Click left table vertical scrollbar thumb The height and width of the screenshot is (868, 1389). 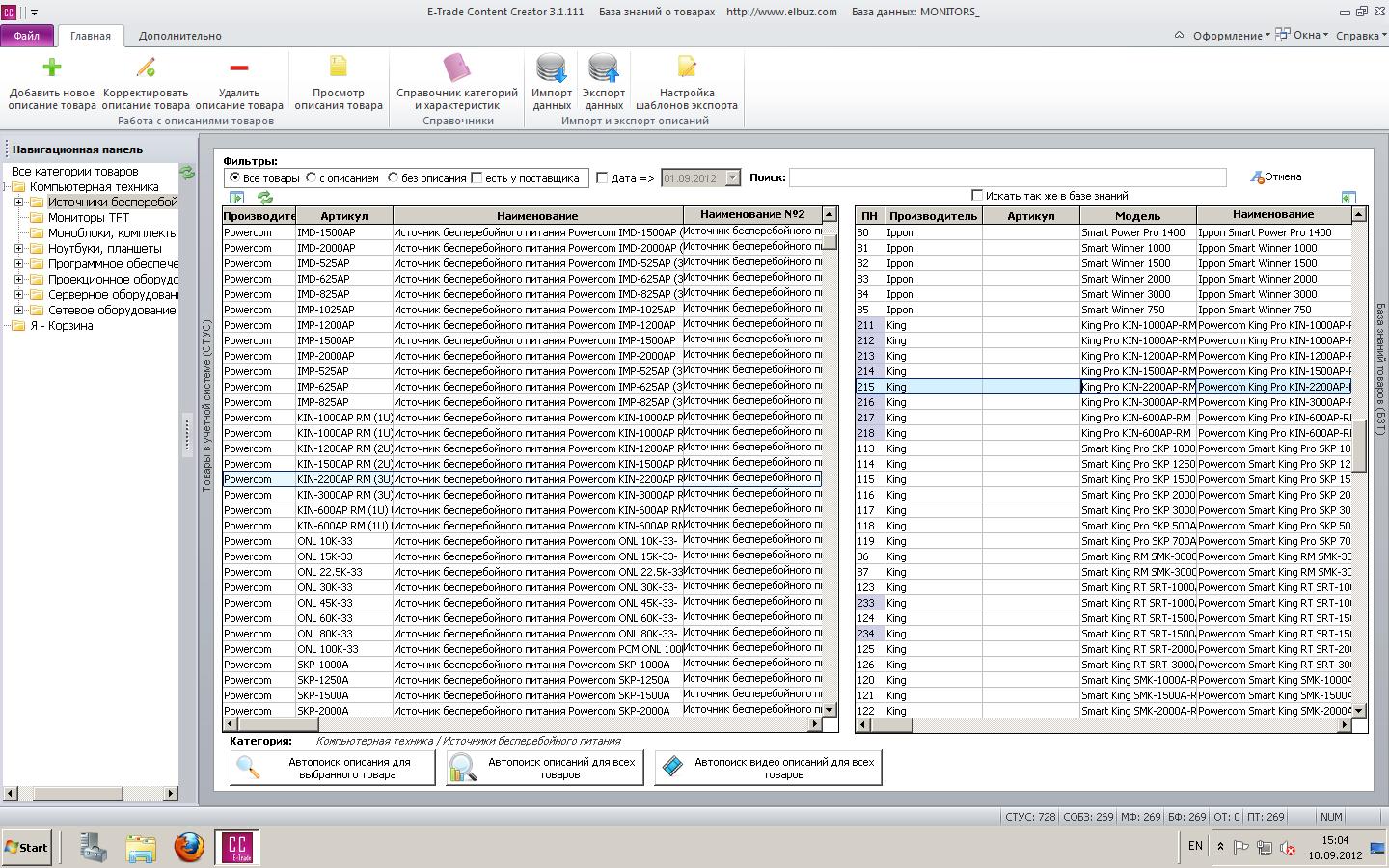(830, 242)
